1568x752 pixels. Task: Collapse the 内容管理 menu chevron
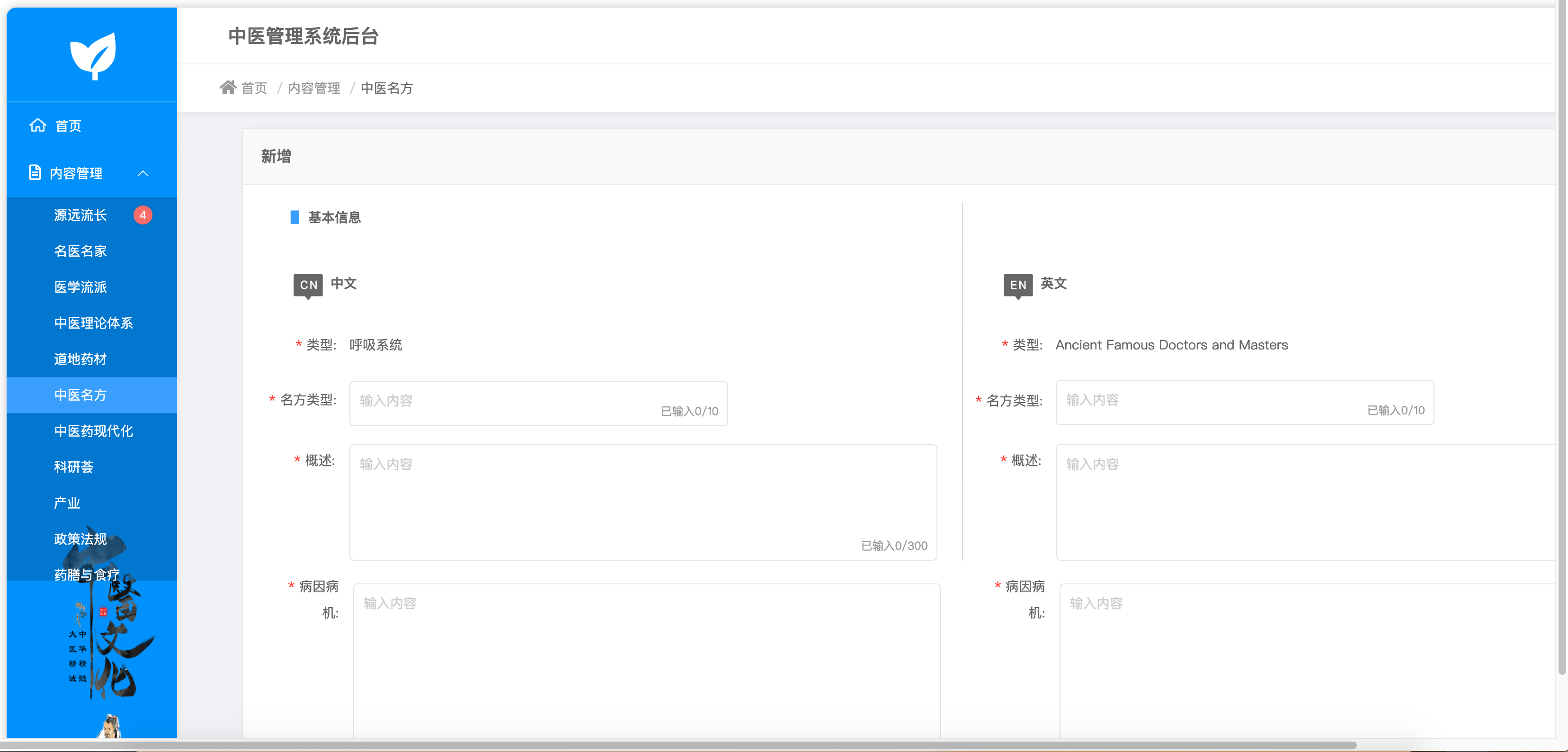143,173
